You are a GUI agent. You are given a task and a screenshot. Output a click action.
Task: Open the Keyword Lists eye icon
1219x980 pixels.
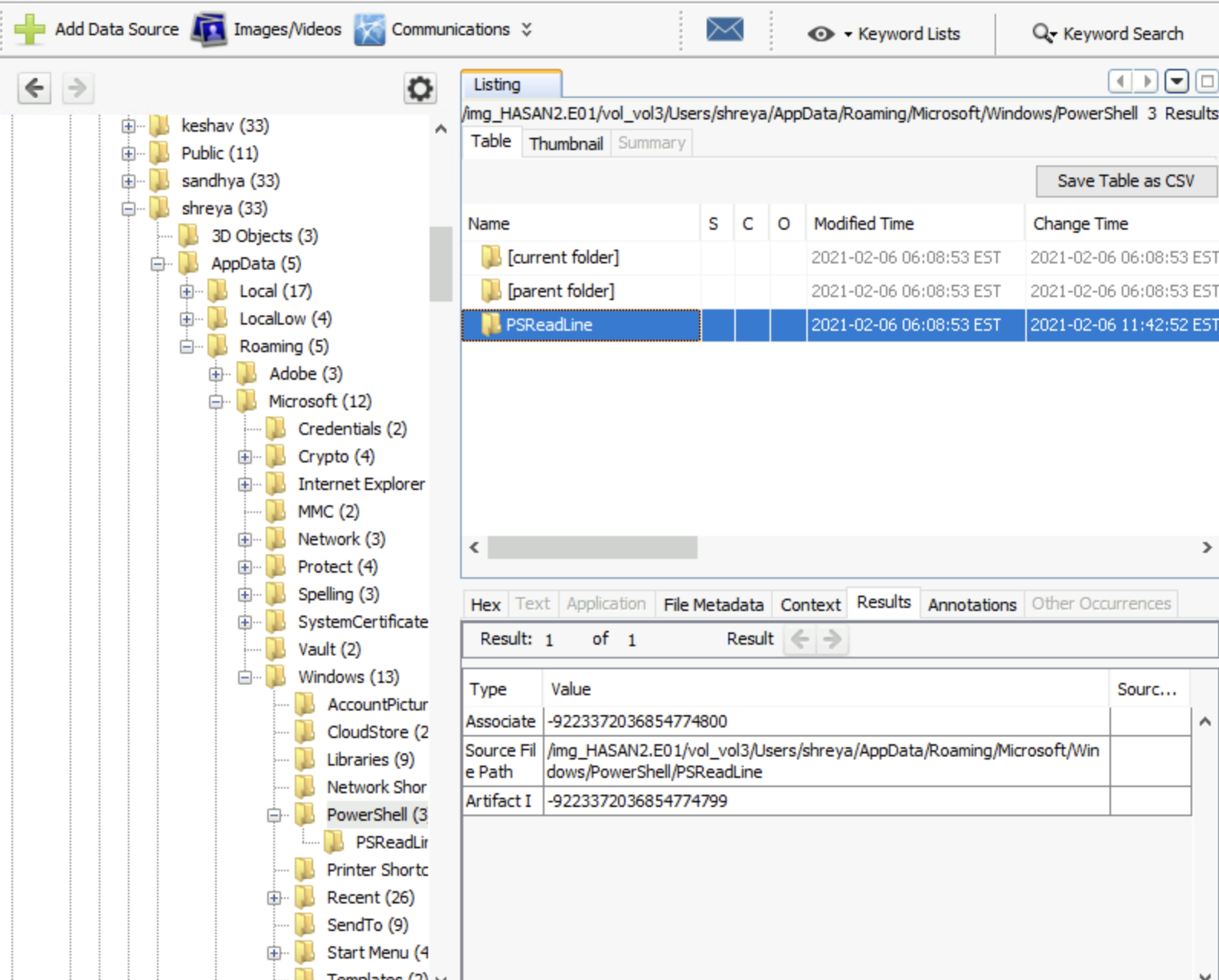(820, 34)
